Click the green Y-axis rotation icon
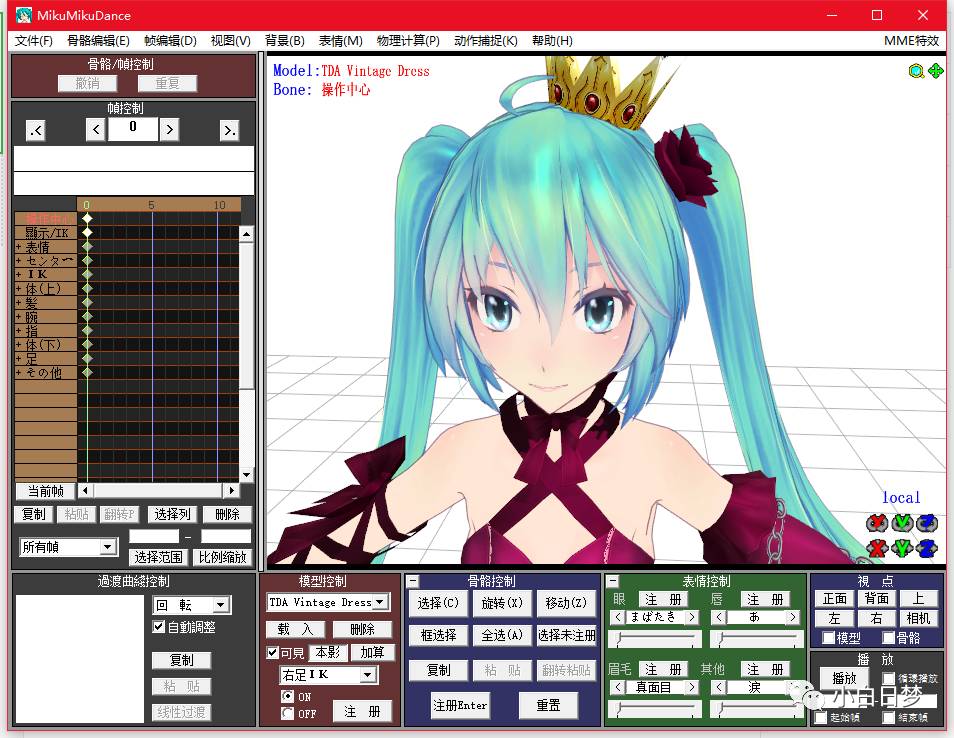This screenshot has width=954, height=738. point(902,523)
